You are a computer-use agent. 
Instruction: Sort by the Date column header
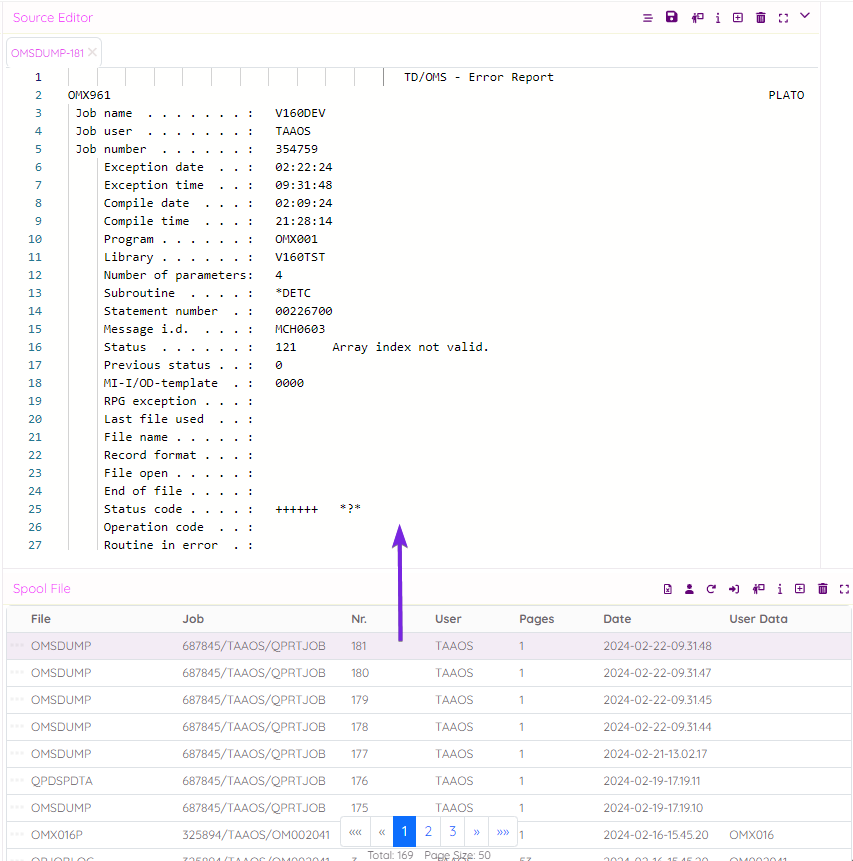pos(617,619)
